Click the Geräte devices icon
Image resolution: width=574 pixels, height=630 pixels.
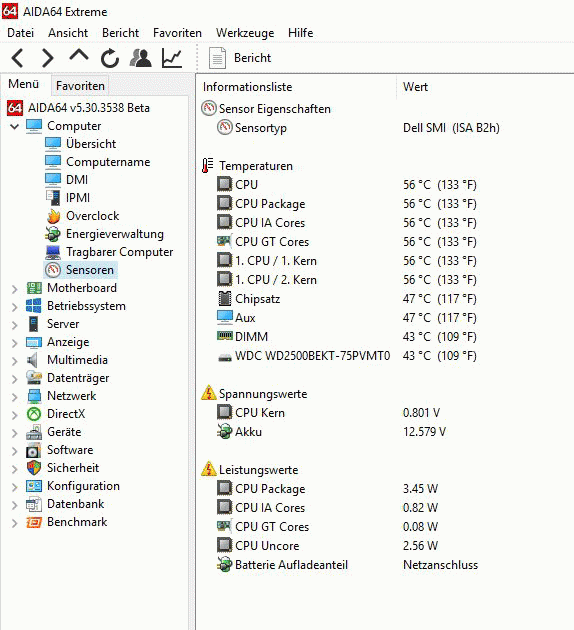pyautogui.click(x=34, y=432)
